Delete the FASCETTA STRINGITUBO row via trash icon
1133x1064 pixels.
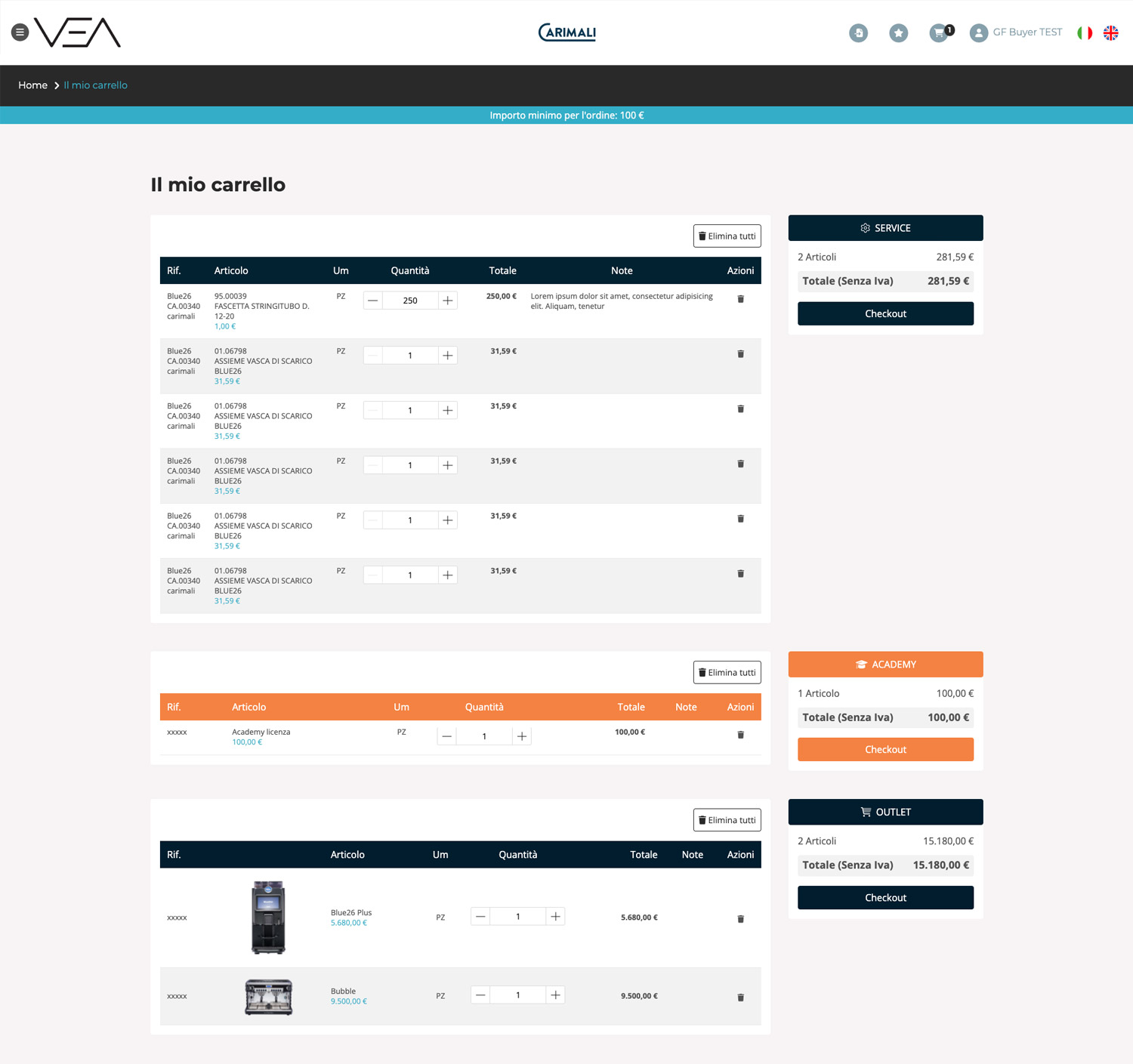[740, 300]
